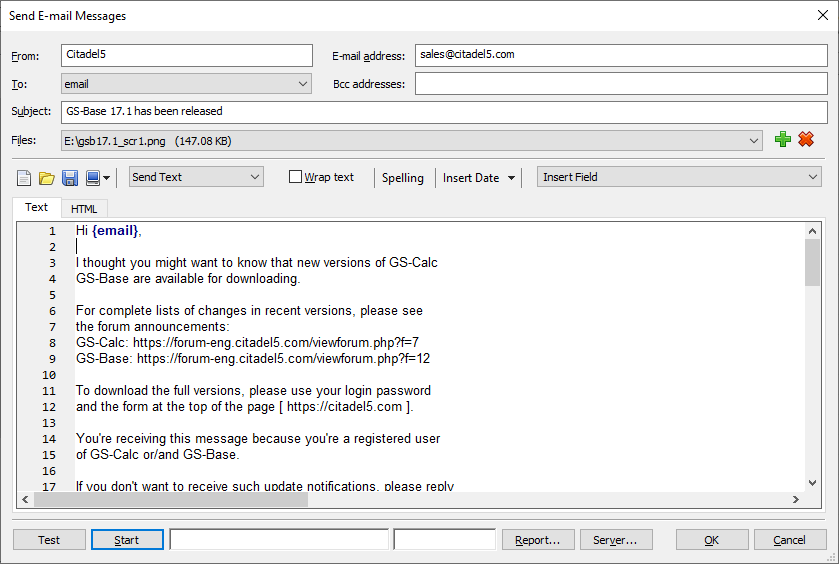Click the From name input field
The height and width of the screenshot is (564, 839).
pos(187,55)
